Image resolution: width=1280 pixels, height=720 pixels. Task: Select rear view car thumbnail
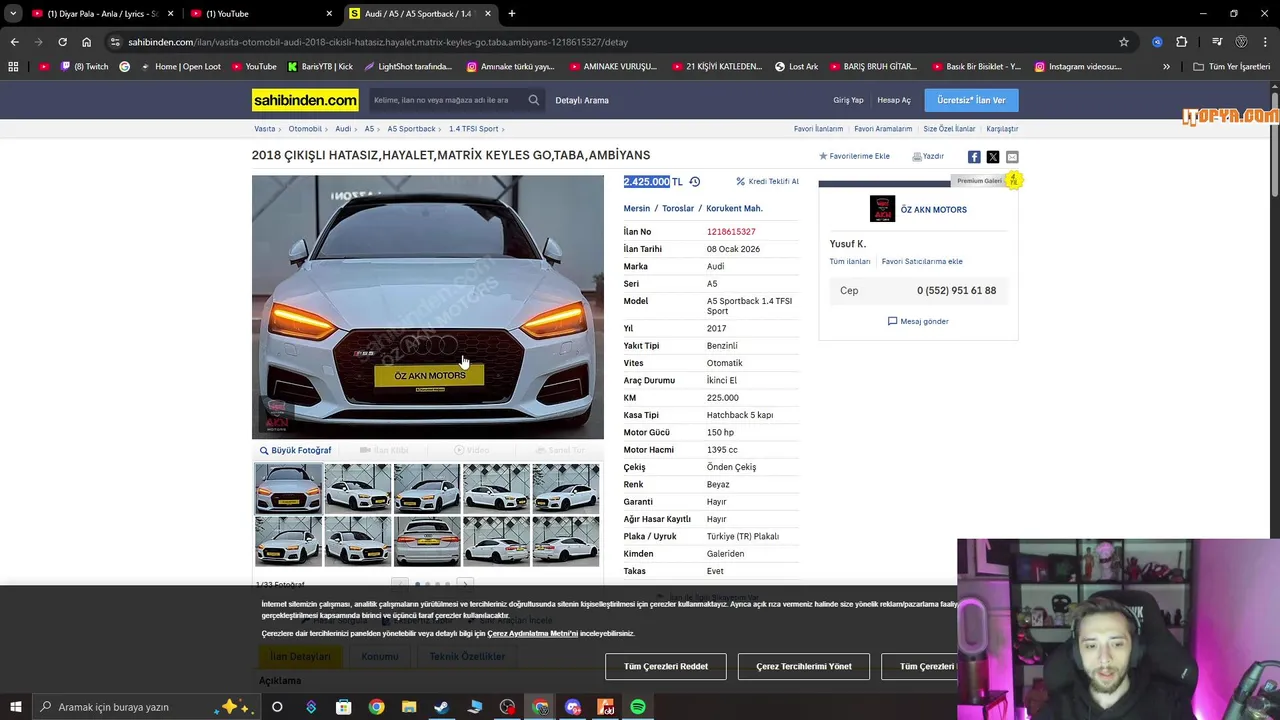point(427,541)
